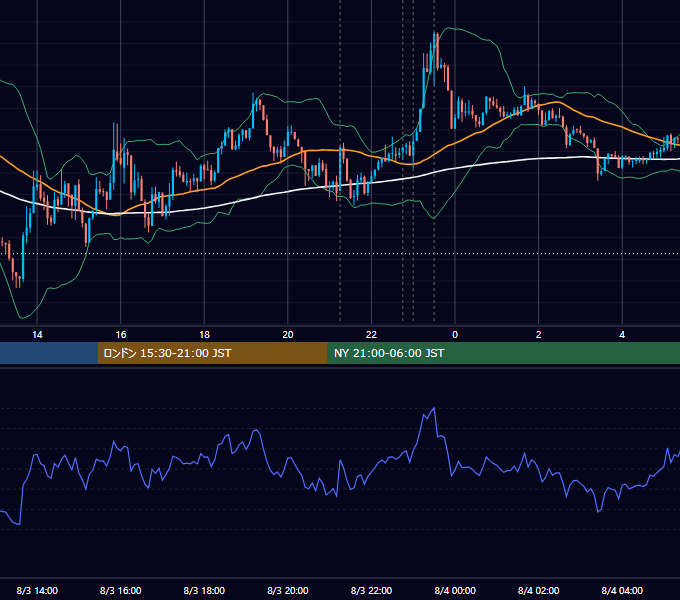Click the 22 hour axis label
Image resolution: width=680 pixels, height=600 pixels.
(371, 335)
